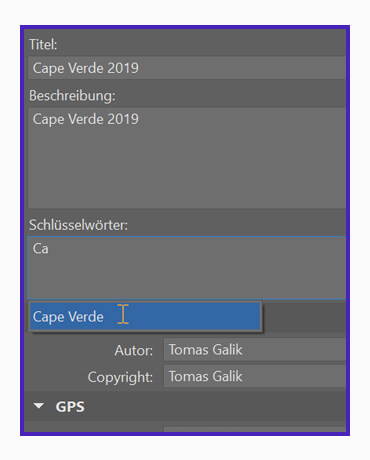Click the Titel input field
Viewport: 370px width, 460px height.
[x=187, y=68]
